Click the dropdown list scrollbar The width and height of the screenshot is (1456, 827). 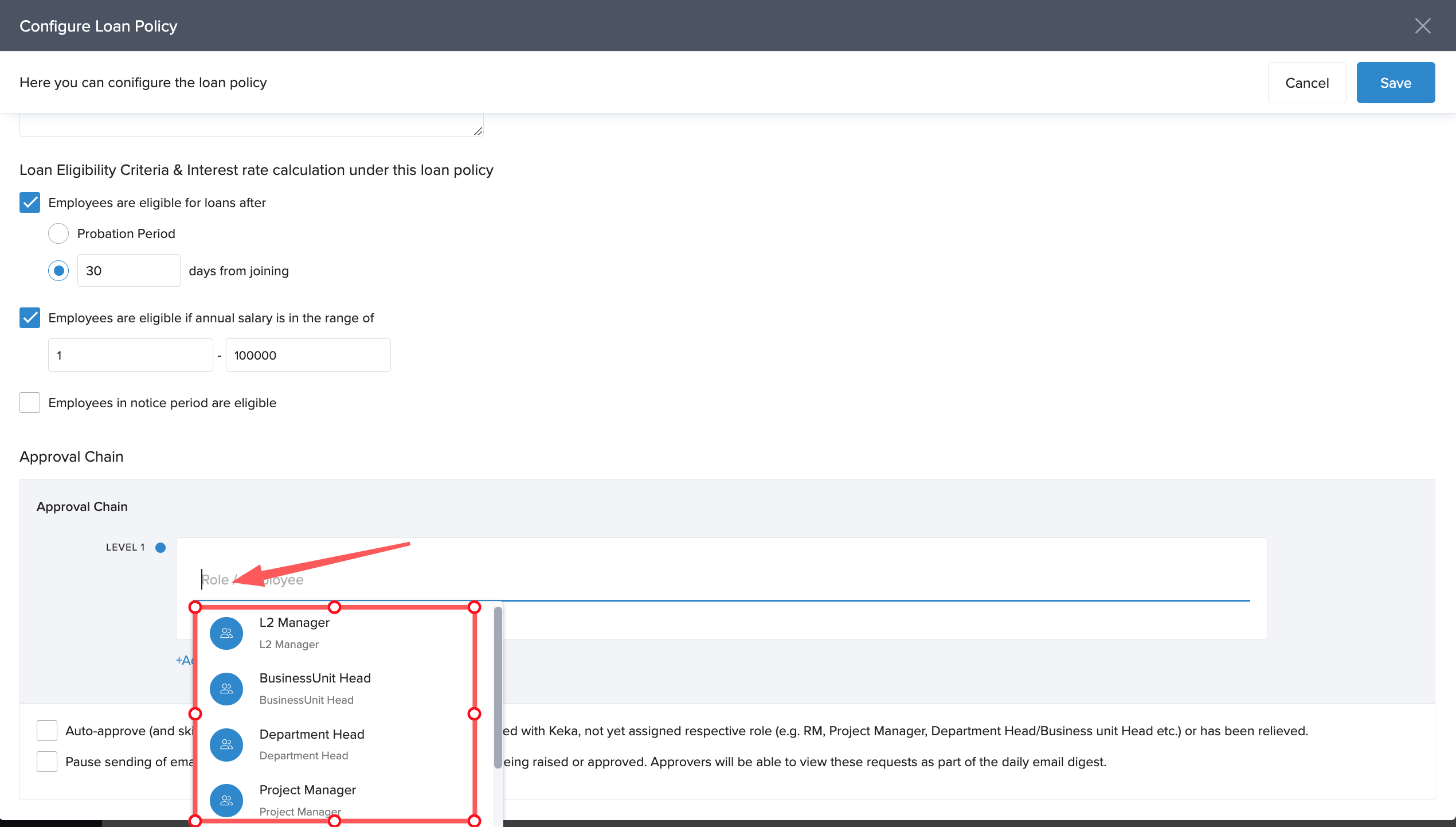tap(498, 687)
